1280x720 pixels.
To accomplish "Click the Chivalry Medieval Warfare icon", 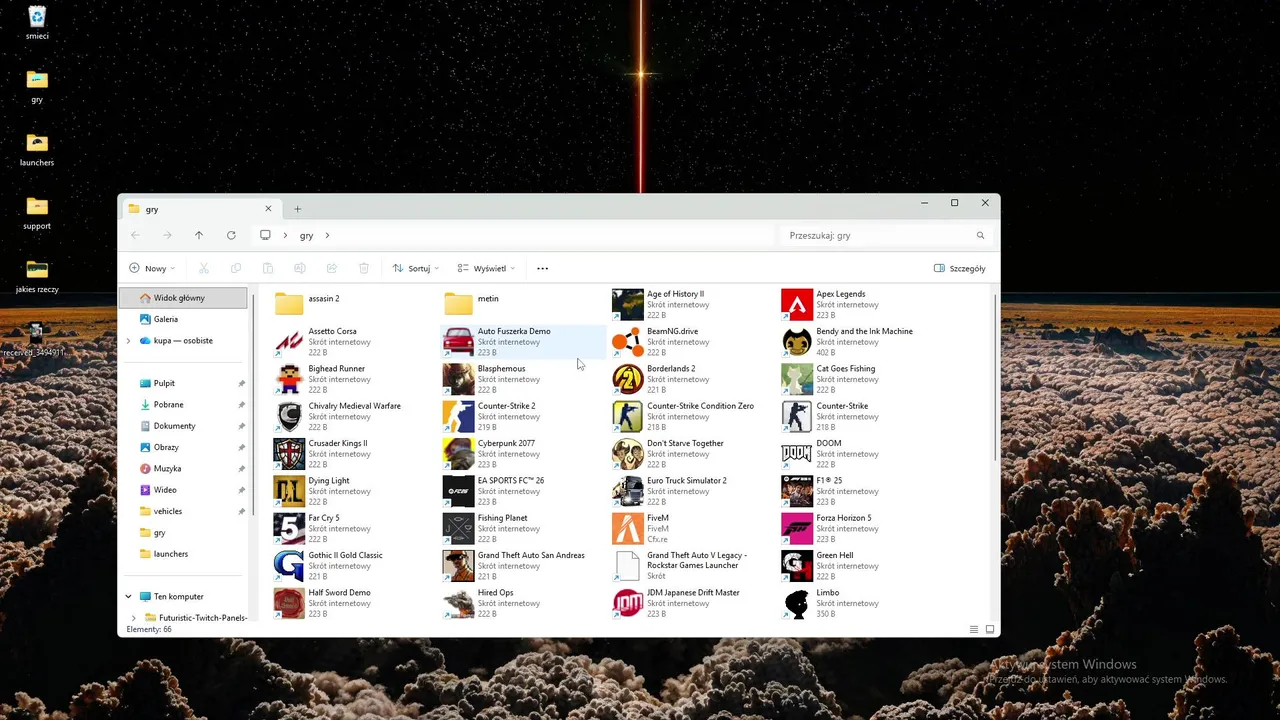I will [x=289, y=416].
